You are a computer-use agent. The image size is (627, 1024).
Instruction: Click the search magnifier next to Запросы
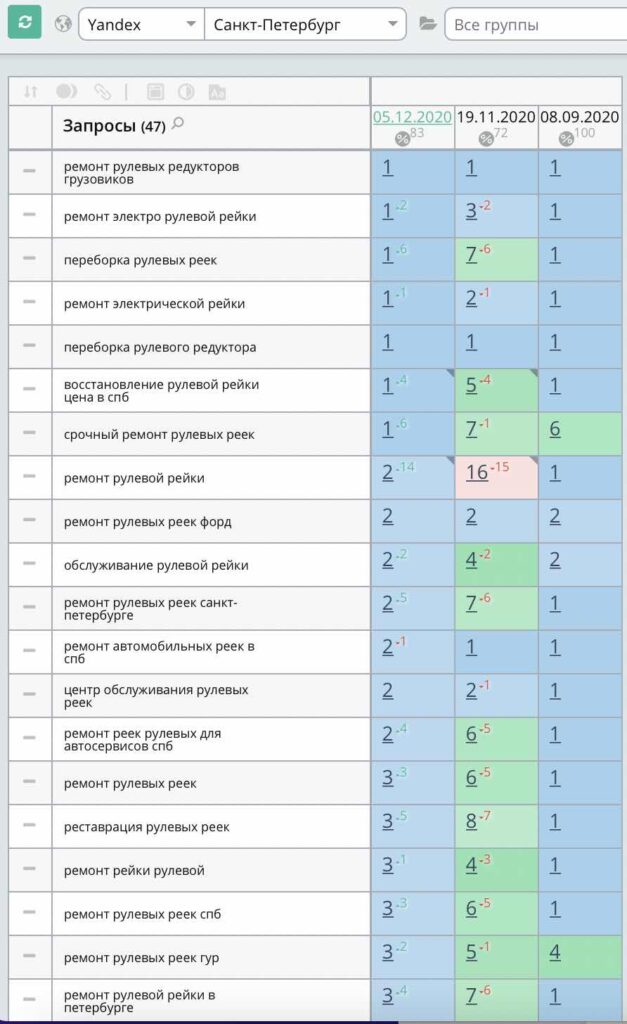click(178, 123)
